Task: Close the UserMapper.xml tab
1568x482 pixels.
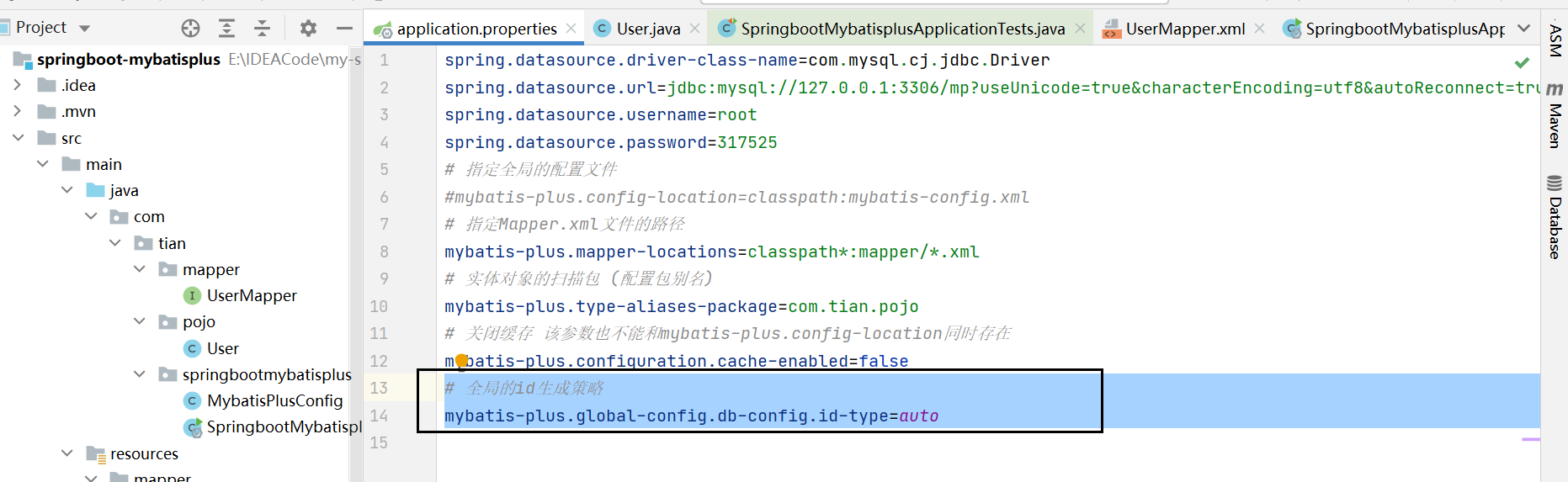Action: coord(1259,29)
